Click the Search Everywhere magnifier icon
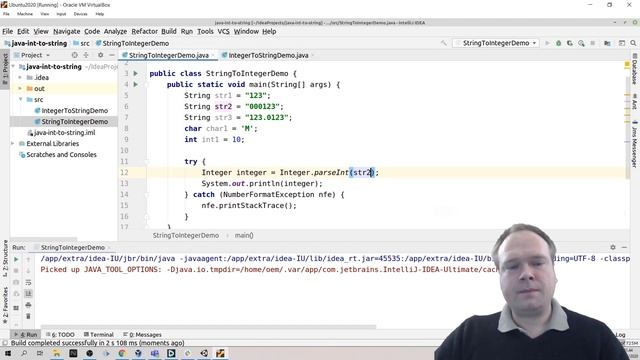 click(x=633, y=43)
